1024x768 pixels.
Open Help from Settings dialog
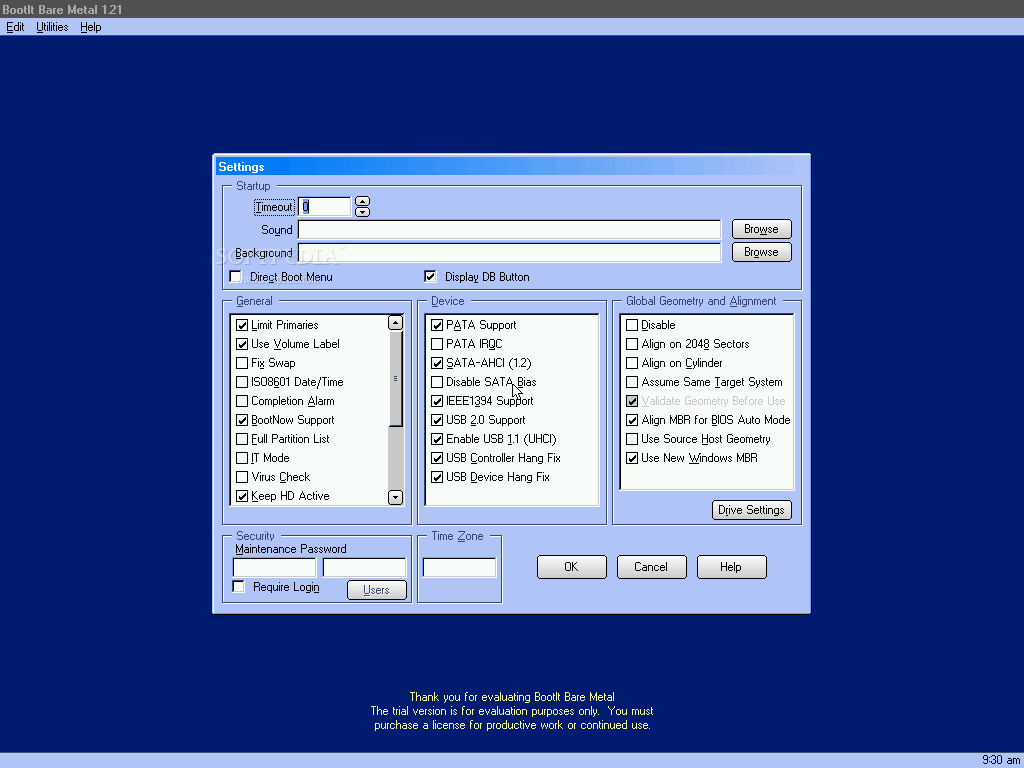tap(731, 567)
